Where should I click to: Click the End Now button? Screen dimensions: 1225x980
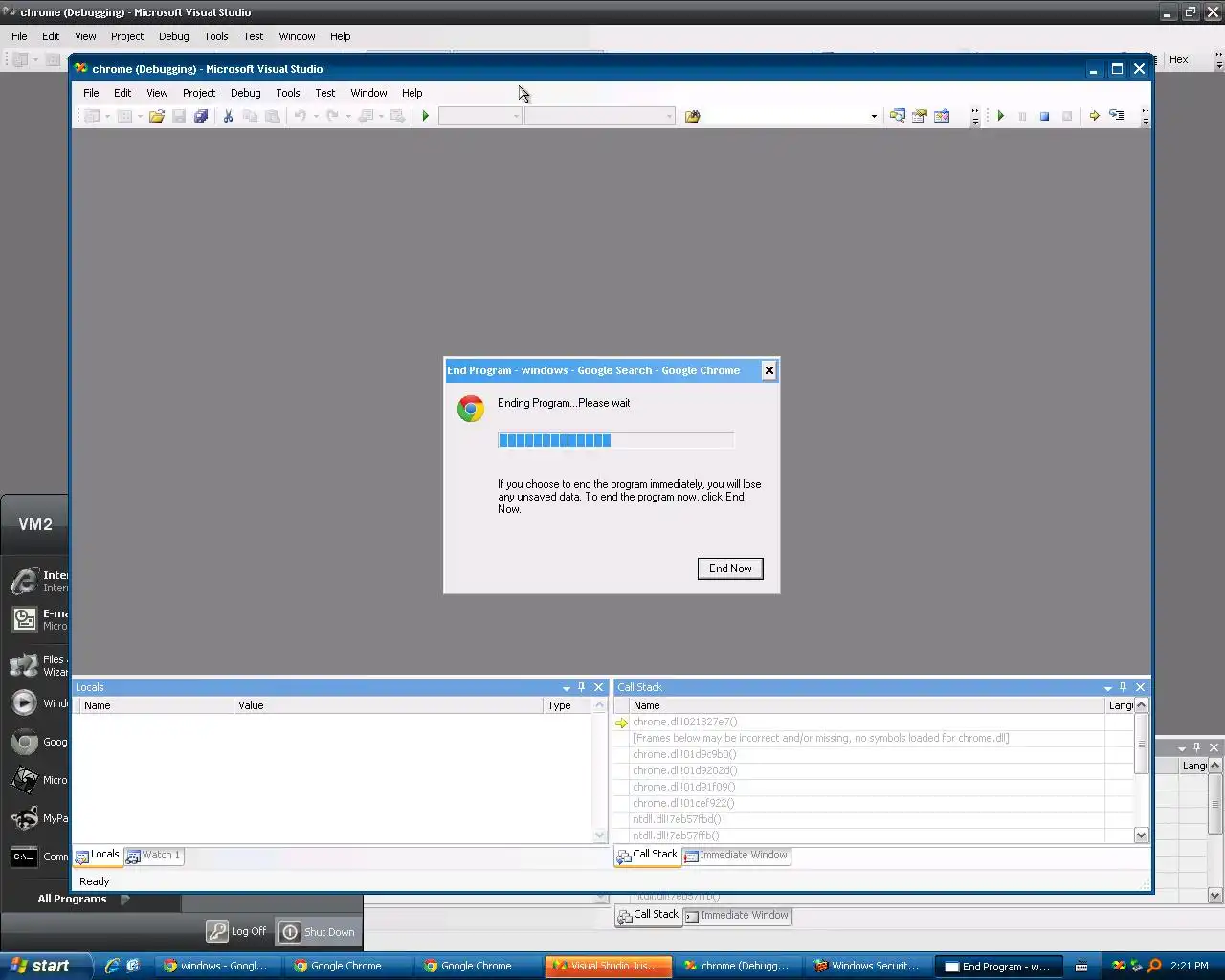730,568
